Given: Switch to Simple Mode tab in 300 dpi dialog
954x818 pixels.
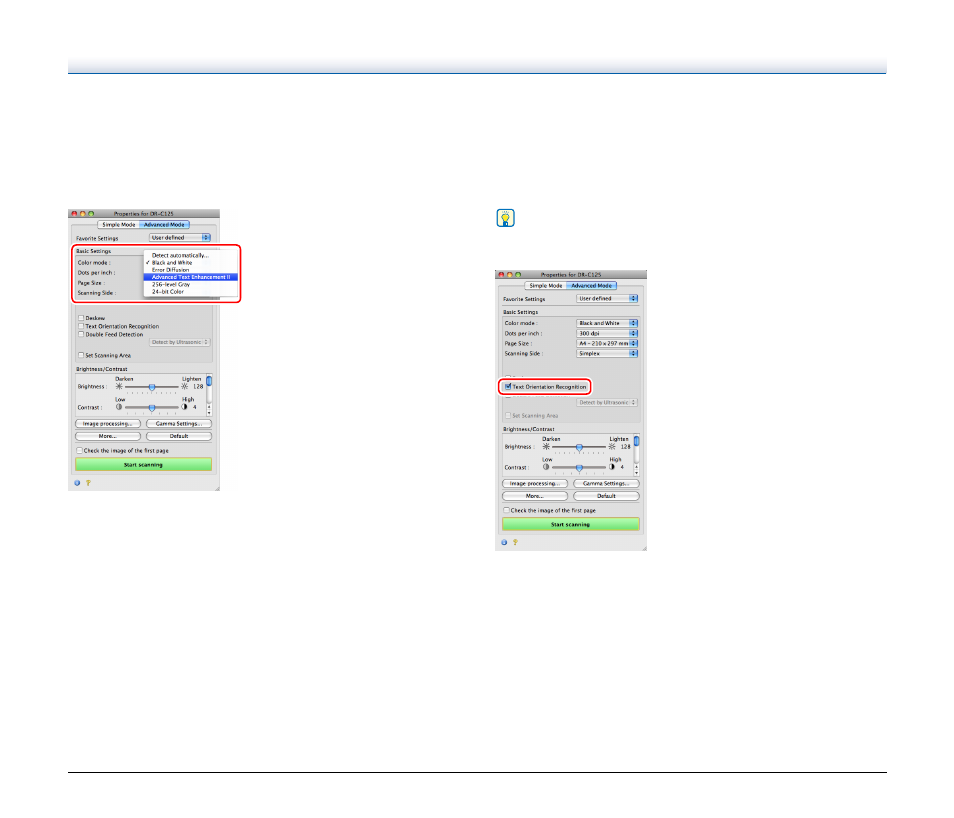Looking at the screenshot, I should click(546, 285).
